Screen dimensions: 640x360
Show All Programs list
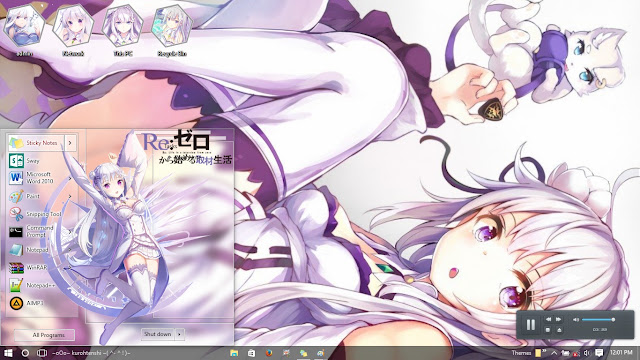click(45, 335)
